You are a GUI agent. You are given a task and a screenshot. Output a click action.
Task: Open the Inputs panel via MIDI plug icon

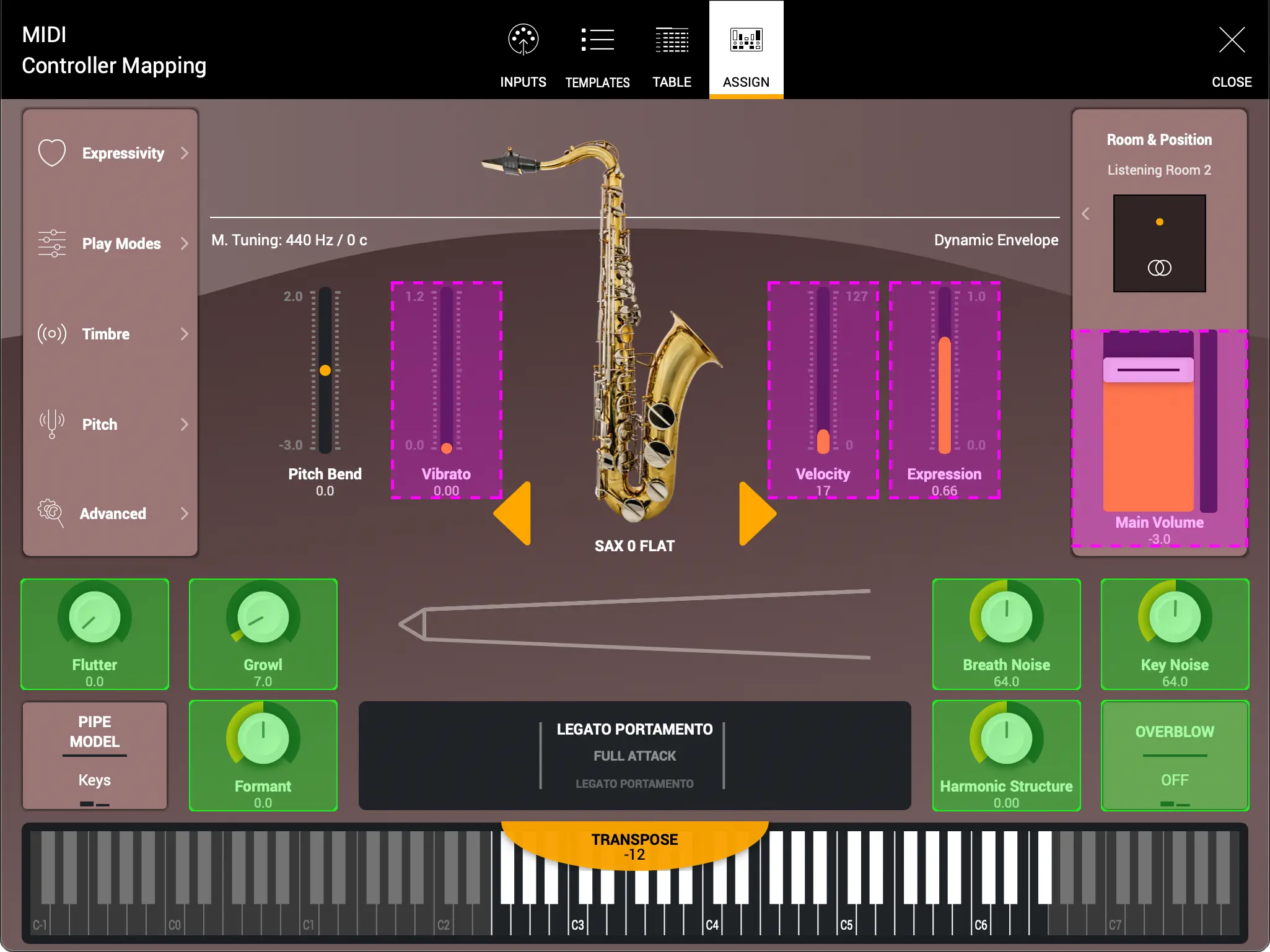(522, 40)
